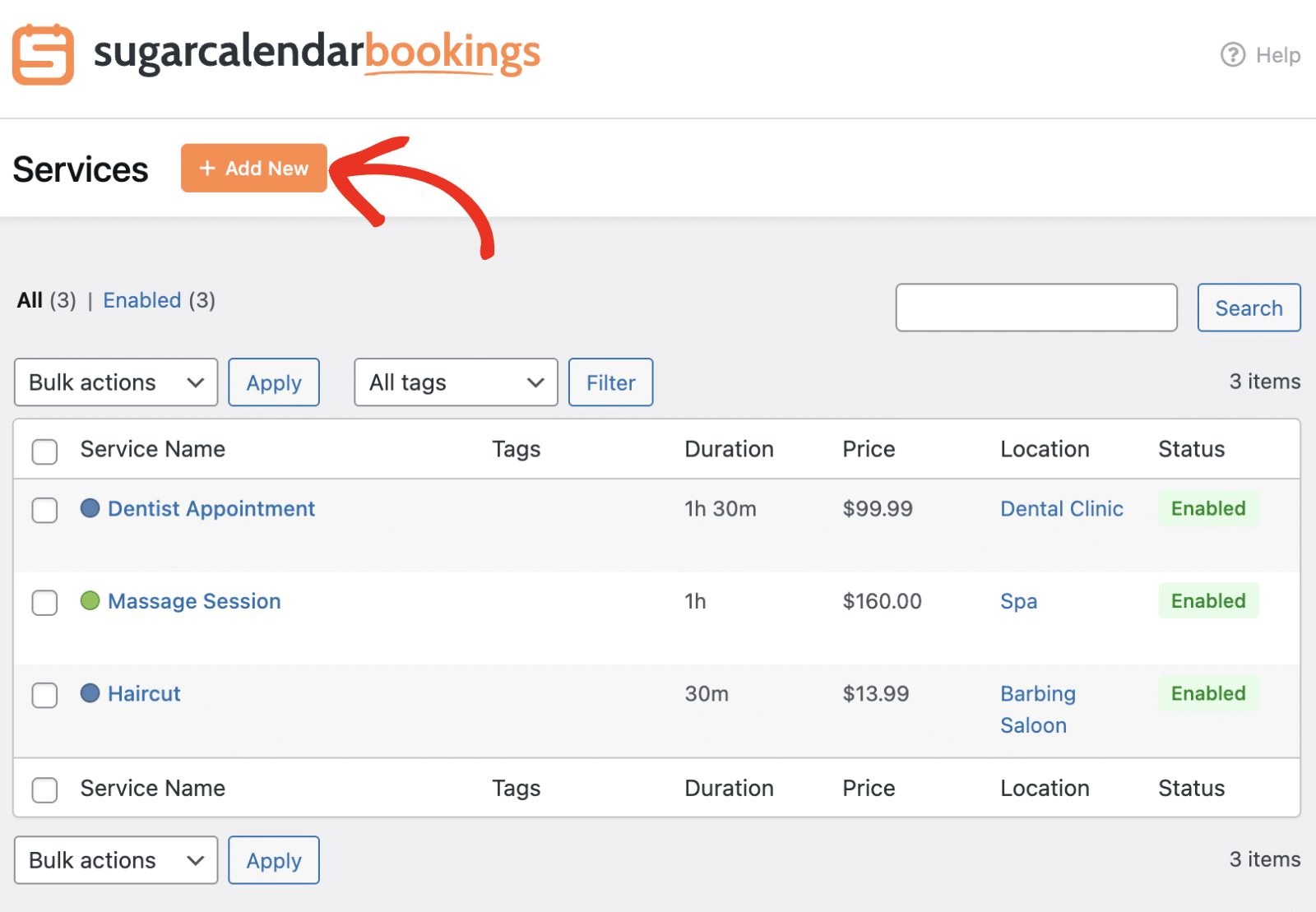Click the Sugar Calendar logo icon

coord(43,54)
